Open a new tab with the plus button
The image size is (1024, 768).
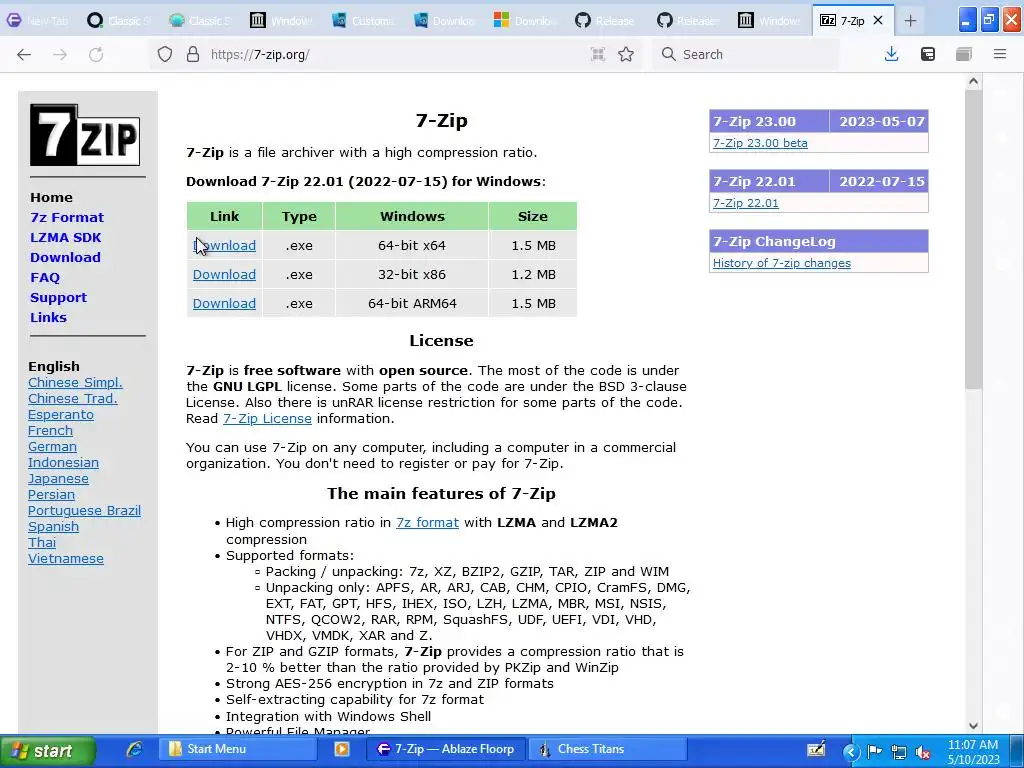[x=910, y=21]
